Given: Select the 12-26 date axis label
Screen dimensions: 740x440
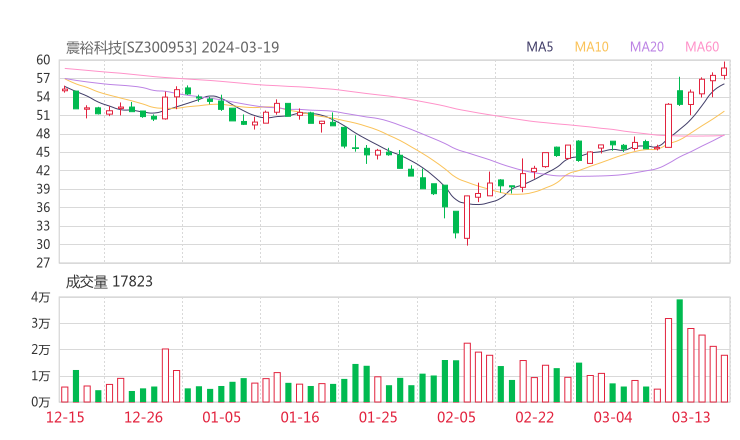Looking at the screenshot, I should [143, 417].
